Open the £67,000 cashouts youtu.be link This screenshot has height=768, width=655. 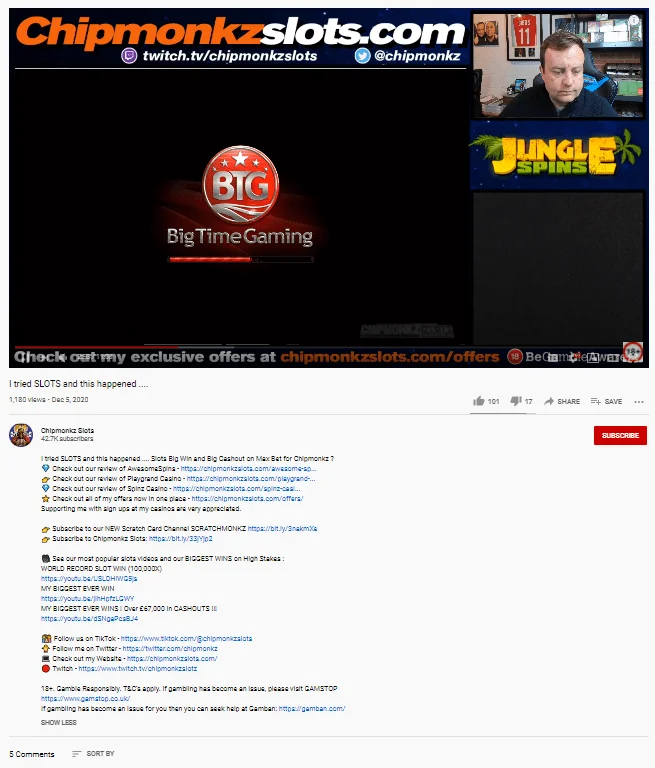(x=89, y=619)
